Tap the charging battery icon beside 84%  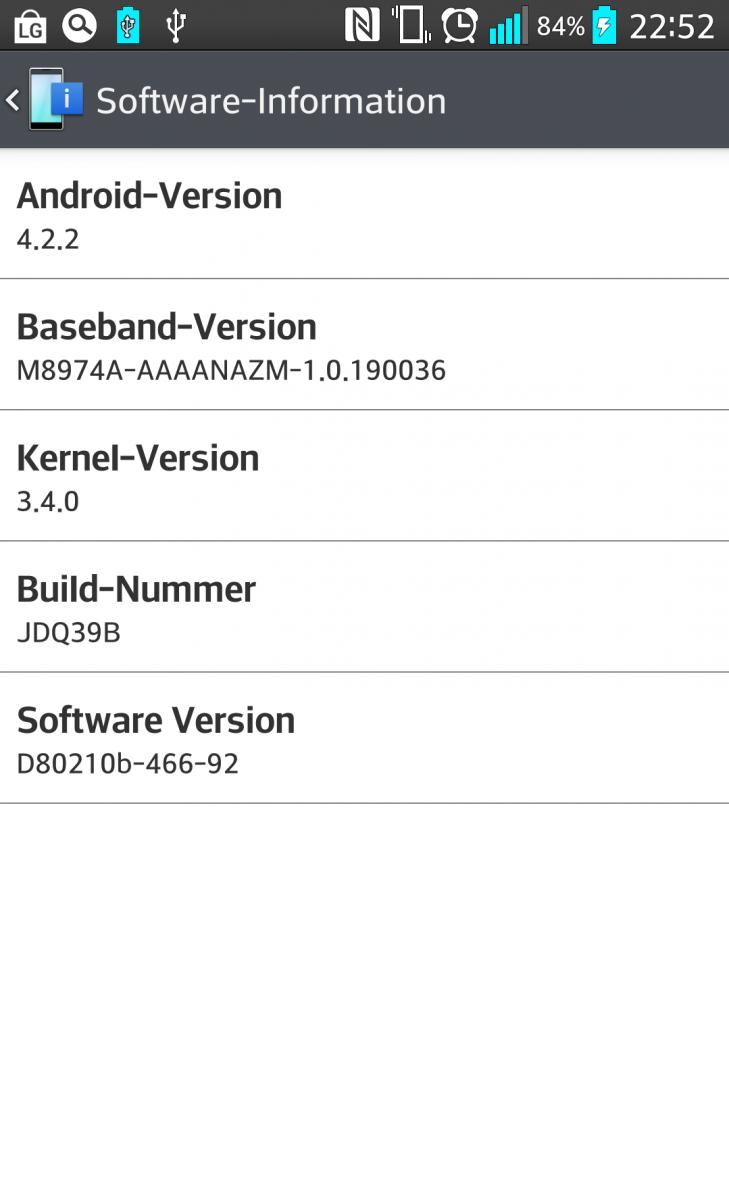(604, 25)
